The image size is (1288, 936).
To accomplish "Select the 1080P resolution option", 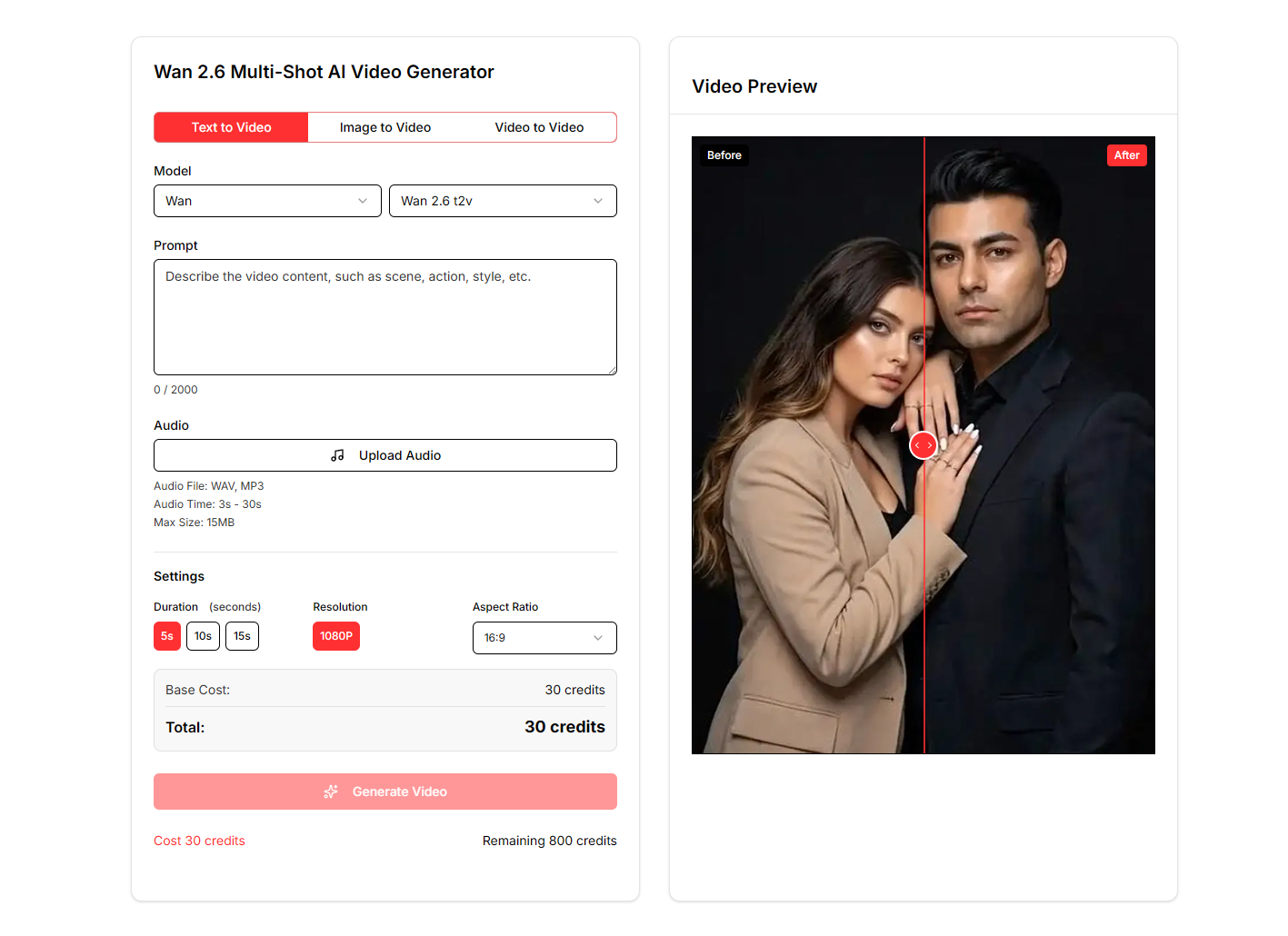I will click(x=335, y=636).
